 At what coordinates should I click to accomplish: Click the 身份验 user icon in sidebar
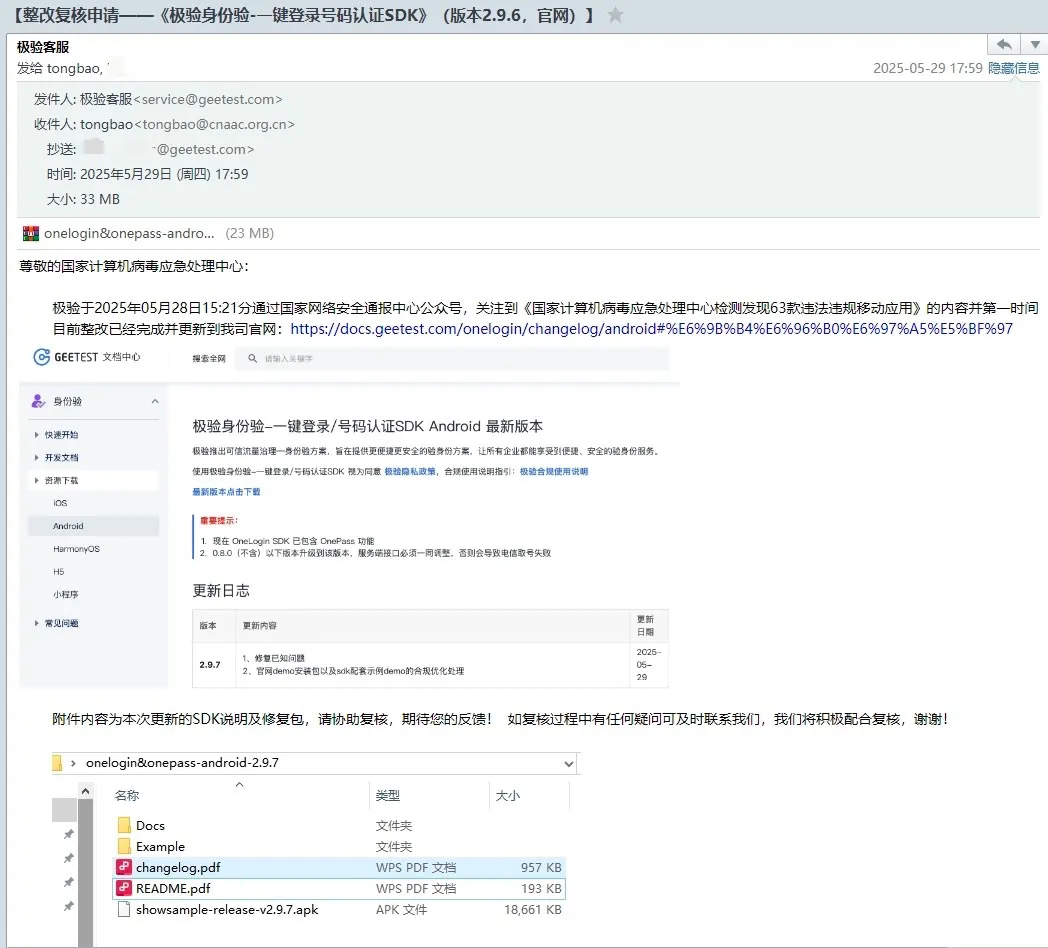(x=38, y=401)
